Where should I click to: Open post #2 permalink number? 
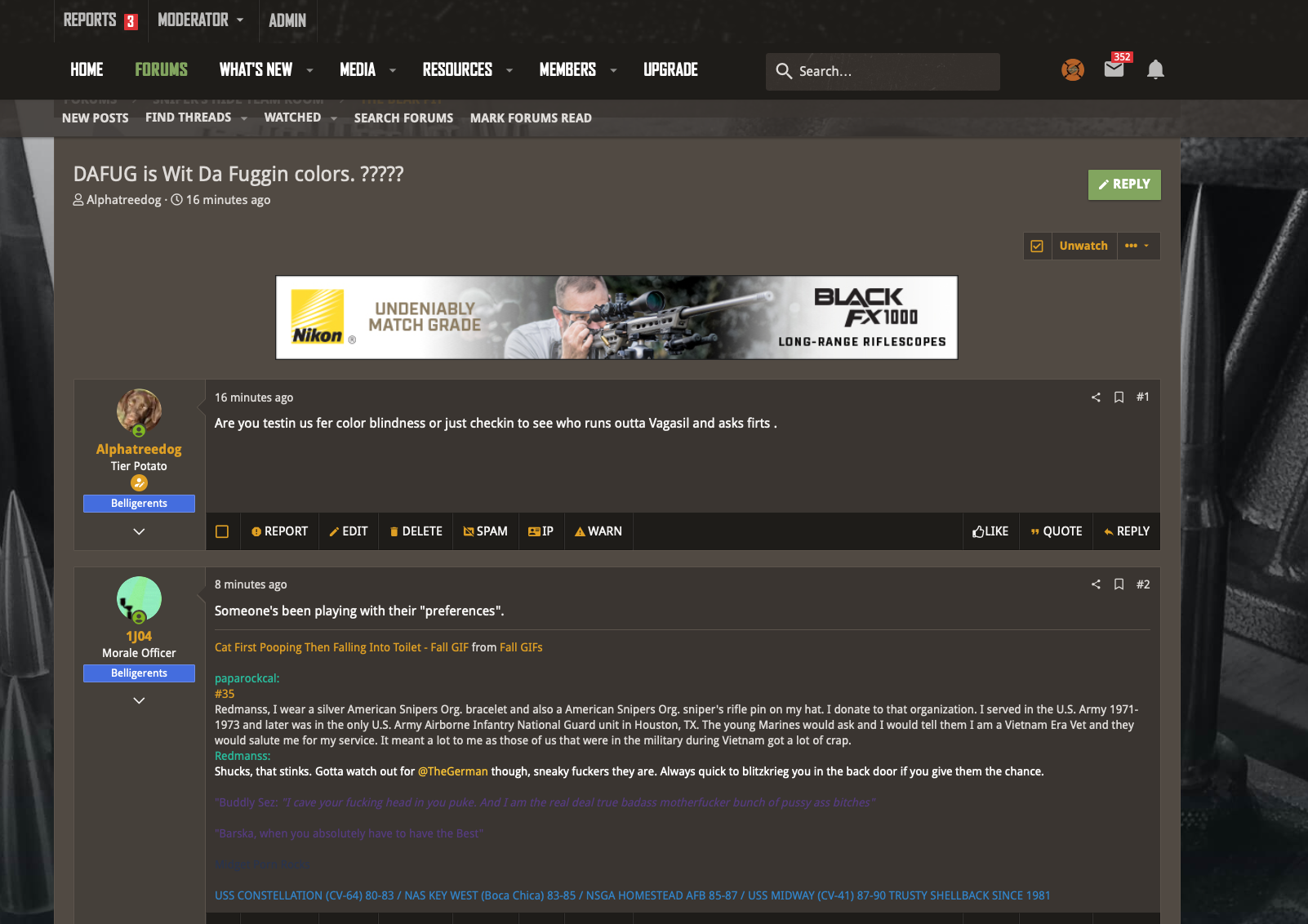coord(1143,584)
